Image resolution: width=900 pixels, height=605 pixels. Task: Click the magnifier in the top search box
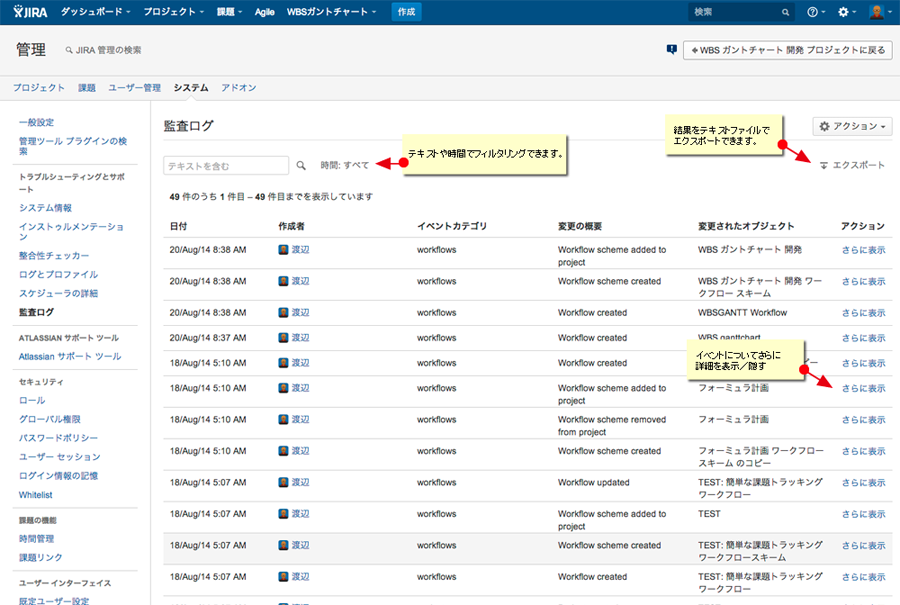785,12
